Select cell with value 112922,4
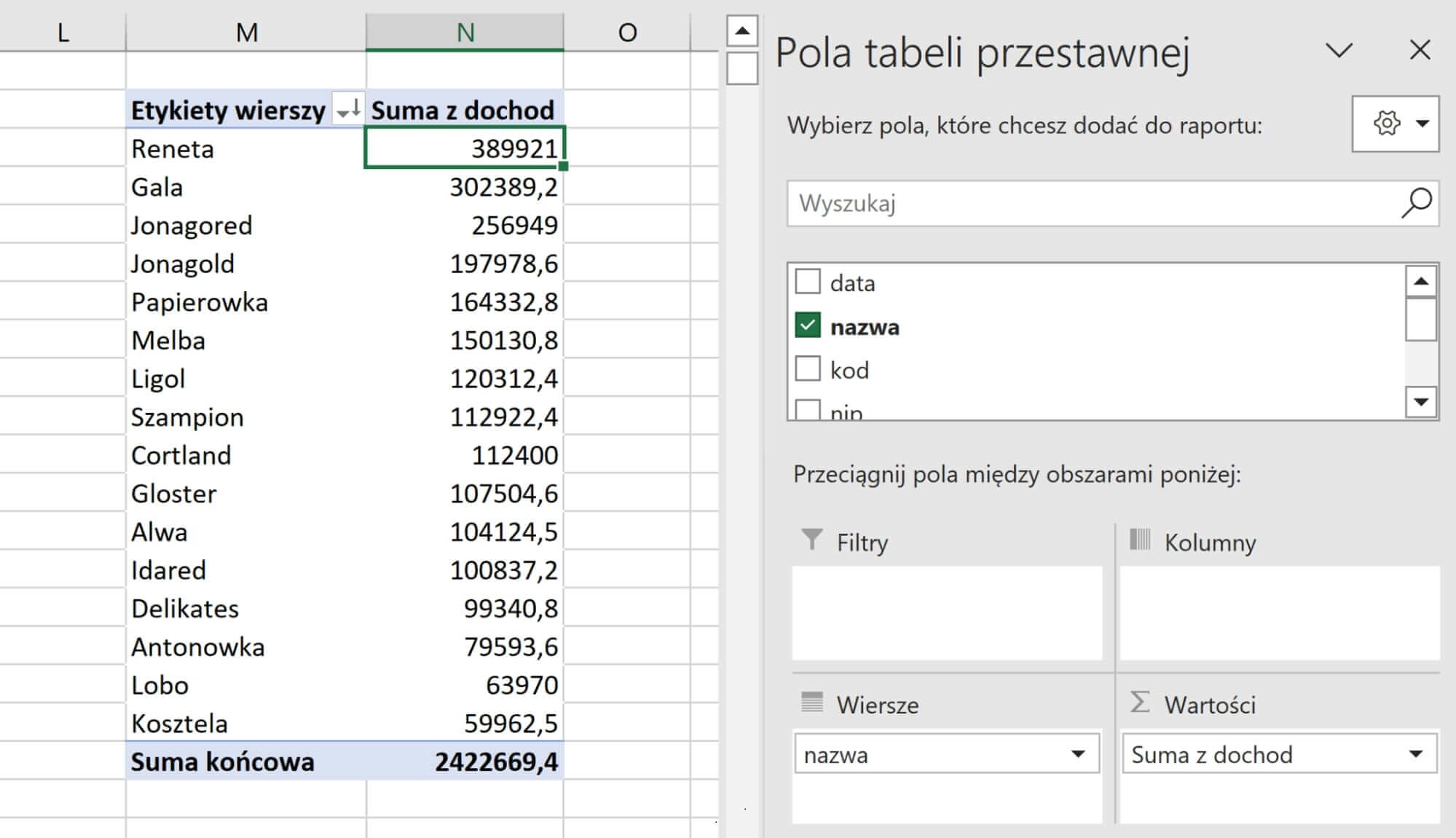1456x838 pixels. click(x=465, y=416)
